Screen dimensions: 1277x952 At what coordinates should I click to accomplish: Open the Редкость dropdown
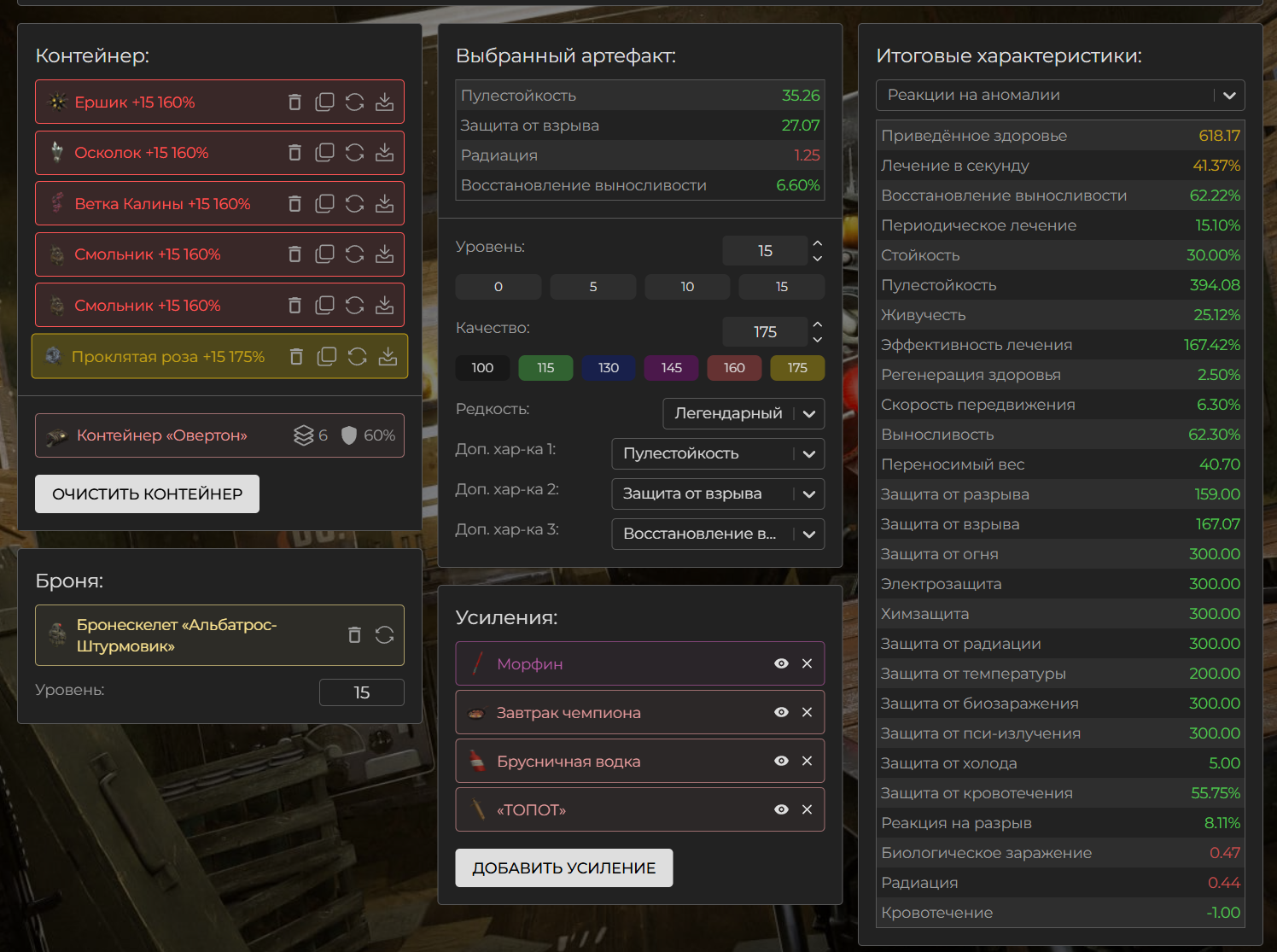743,413
